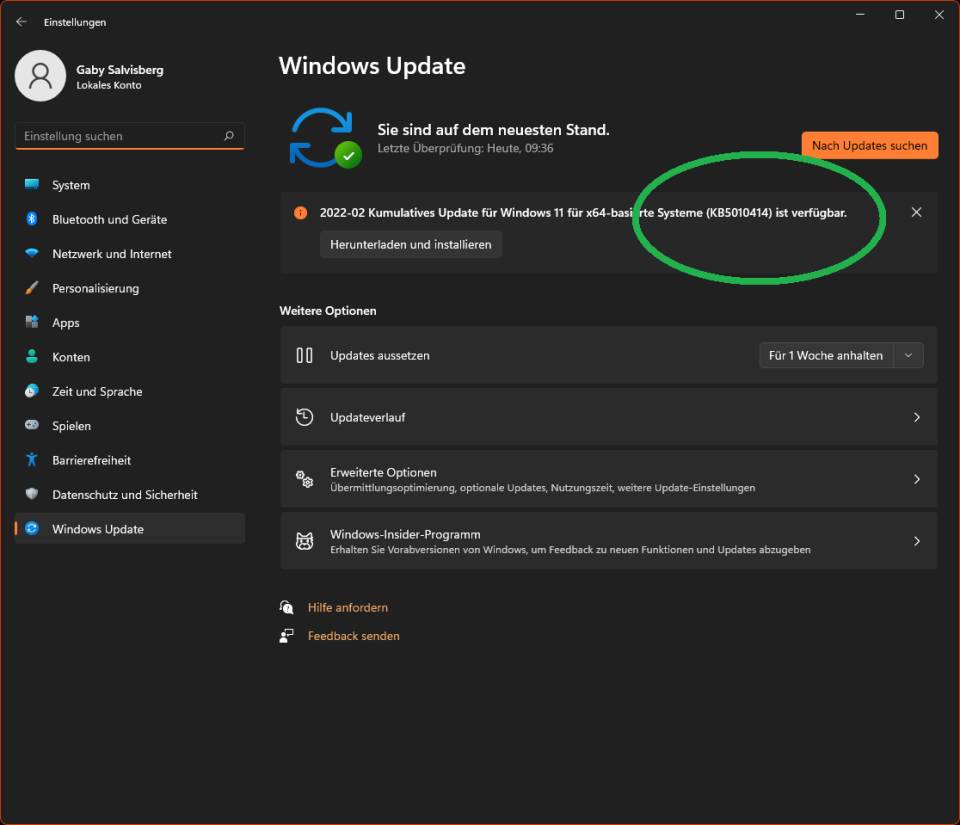The height and width of the screenshot is (825, 960).
Task: Click 'Letzte Überprüfung: Heute, 09:36' text
Action: coord(465,148)
